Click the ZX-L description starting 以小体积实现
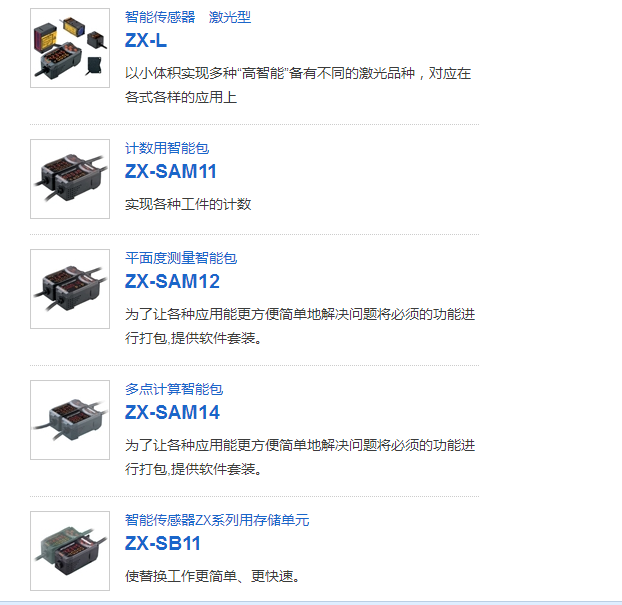This screenshot has height=605, width=622. (x=298, y=85)
